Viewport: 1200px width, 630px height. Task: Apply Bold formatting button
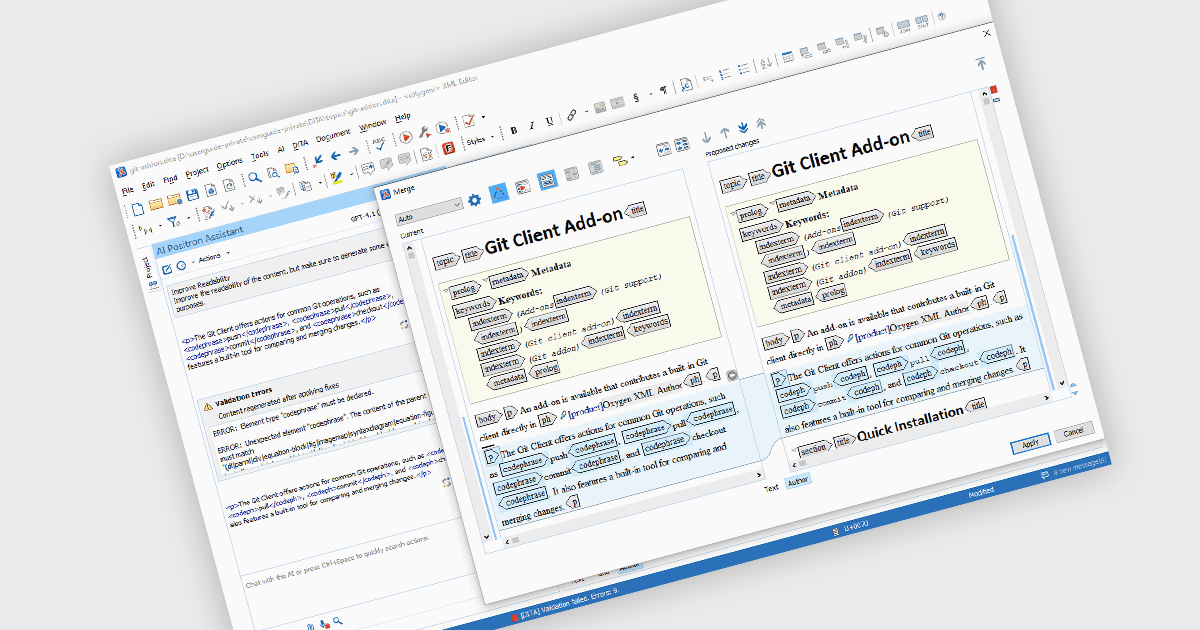pos(514,129)
